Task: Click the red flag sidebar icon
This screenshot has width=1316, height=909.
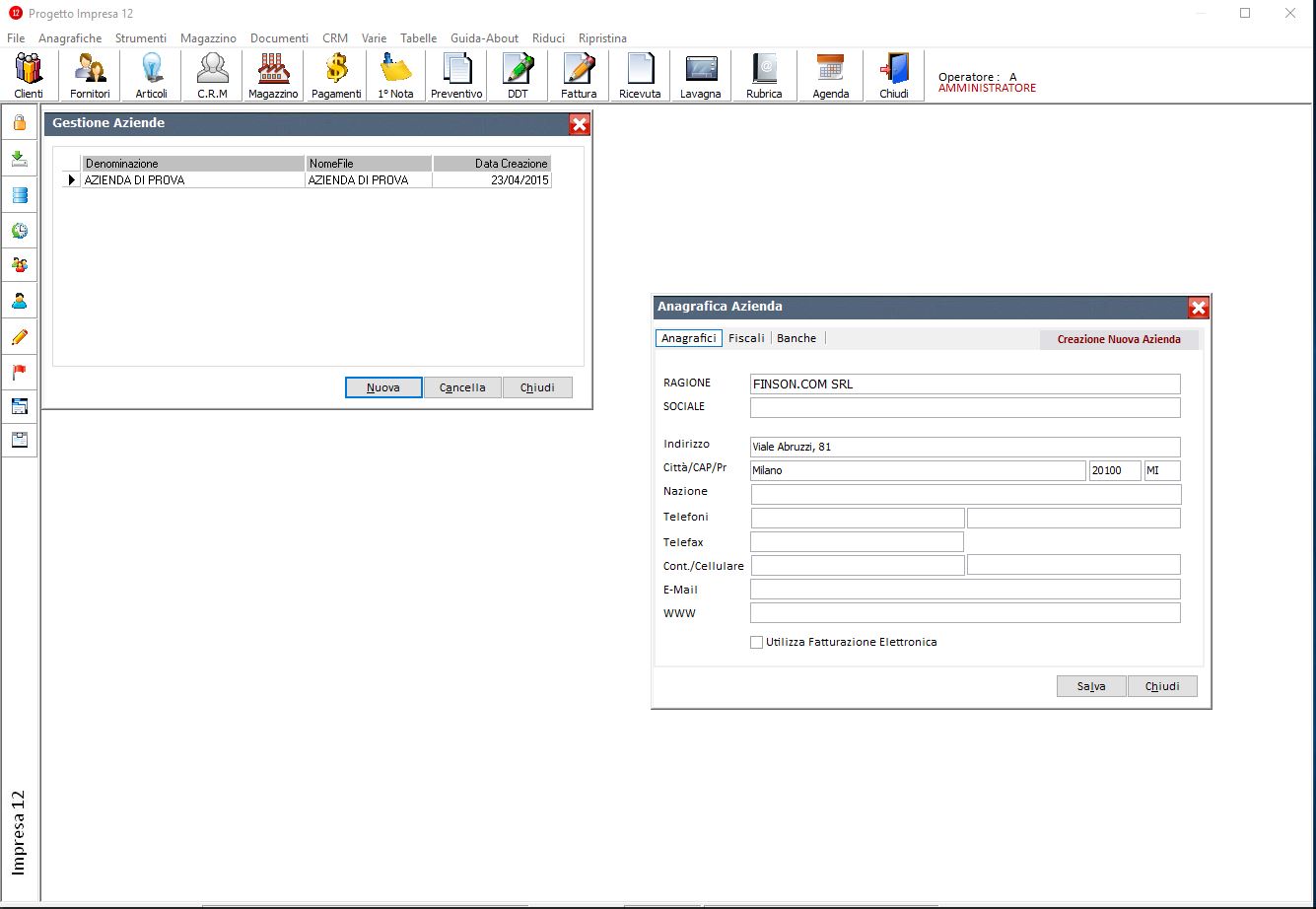Action: tap(20, 372)
